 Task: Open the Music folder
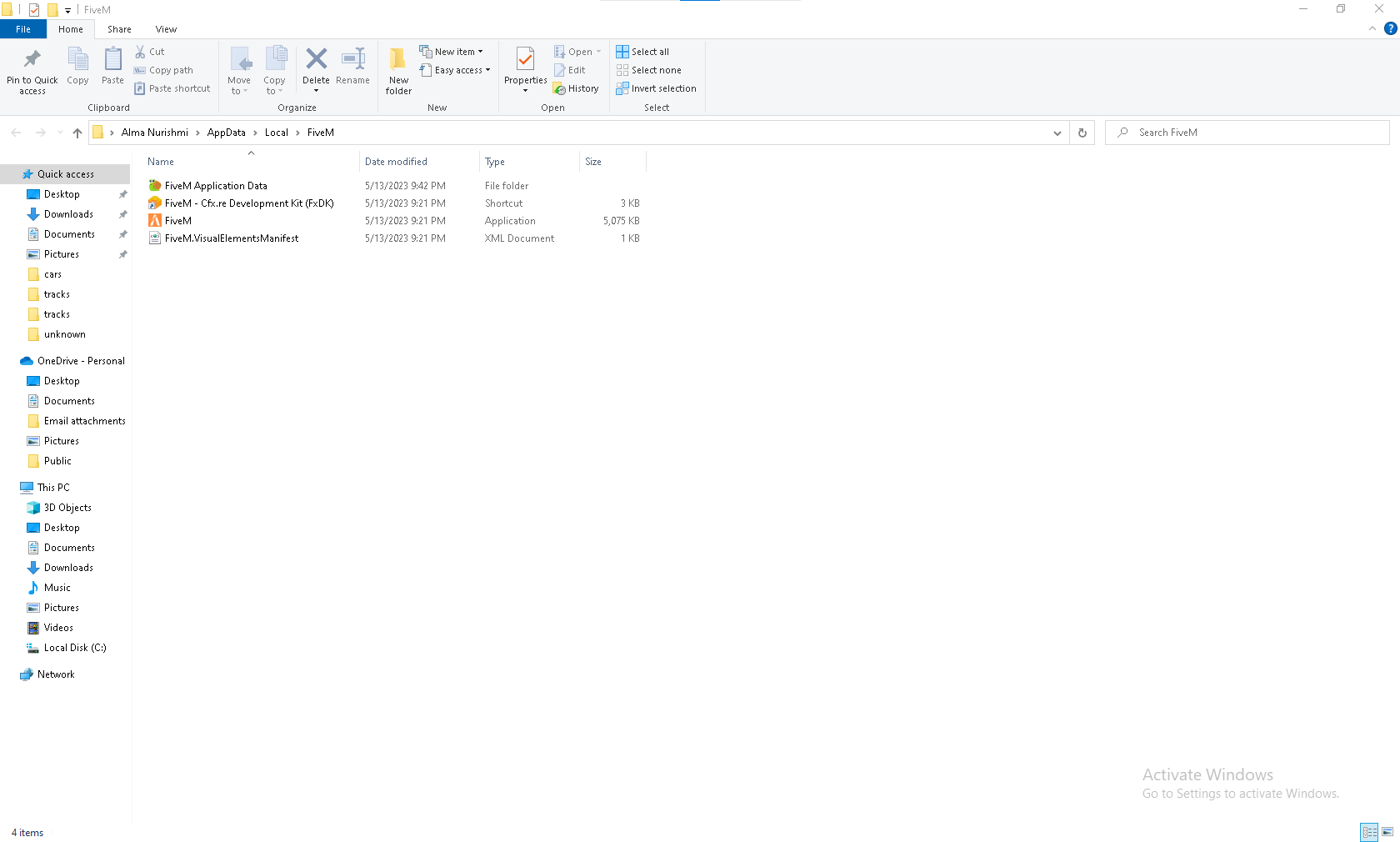(57, 588)
